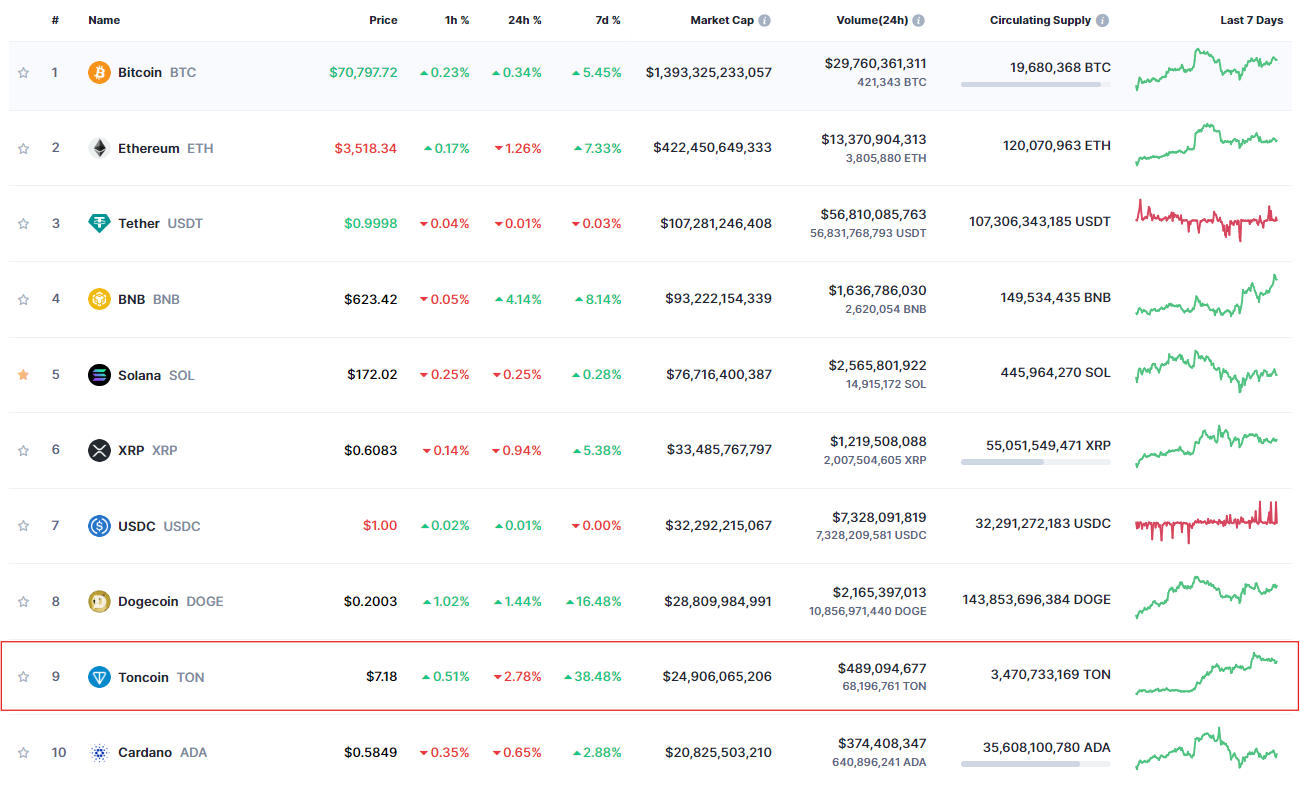
Task: Open the Tether USDT page link
Action: tap(160, 223)
